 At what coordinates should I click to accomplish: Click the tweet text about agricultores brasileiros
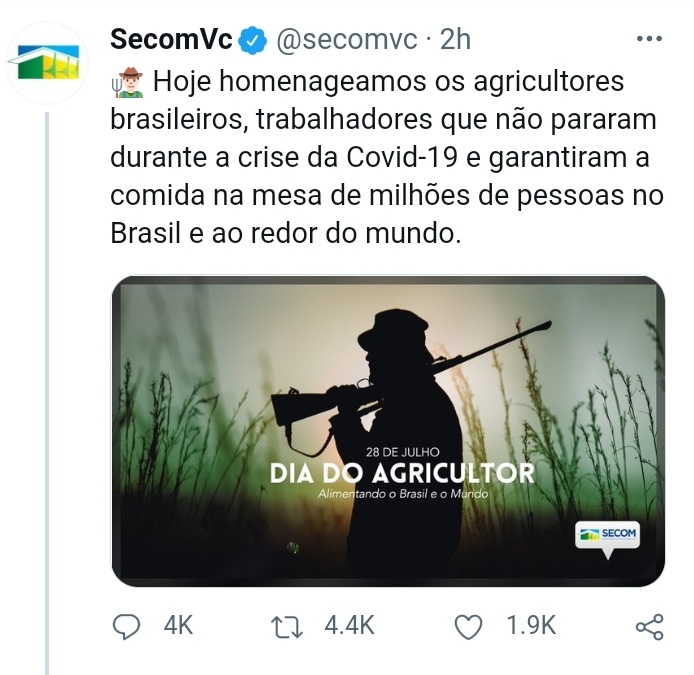pyautogui.click(x=387, y=157)
